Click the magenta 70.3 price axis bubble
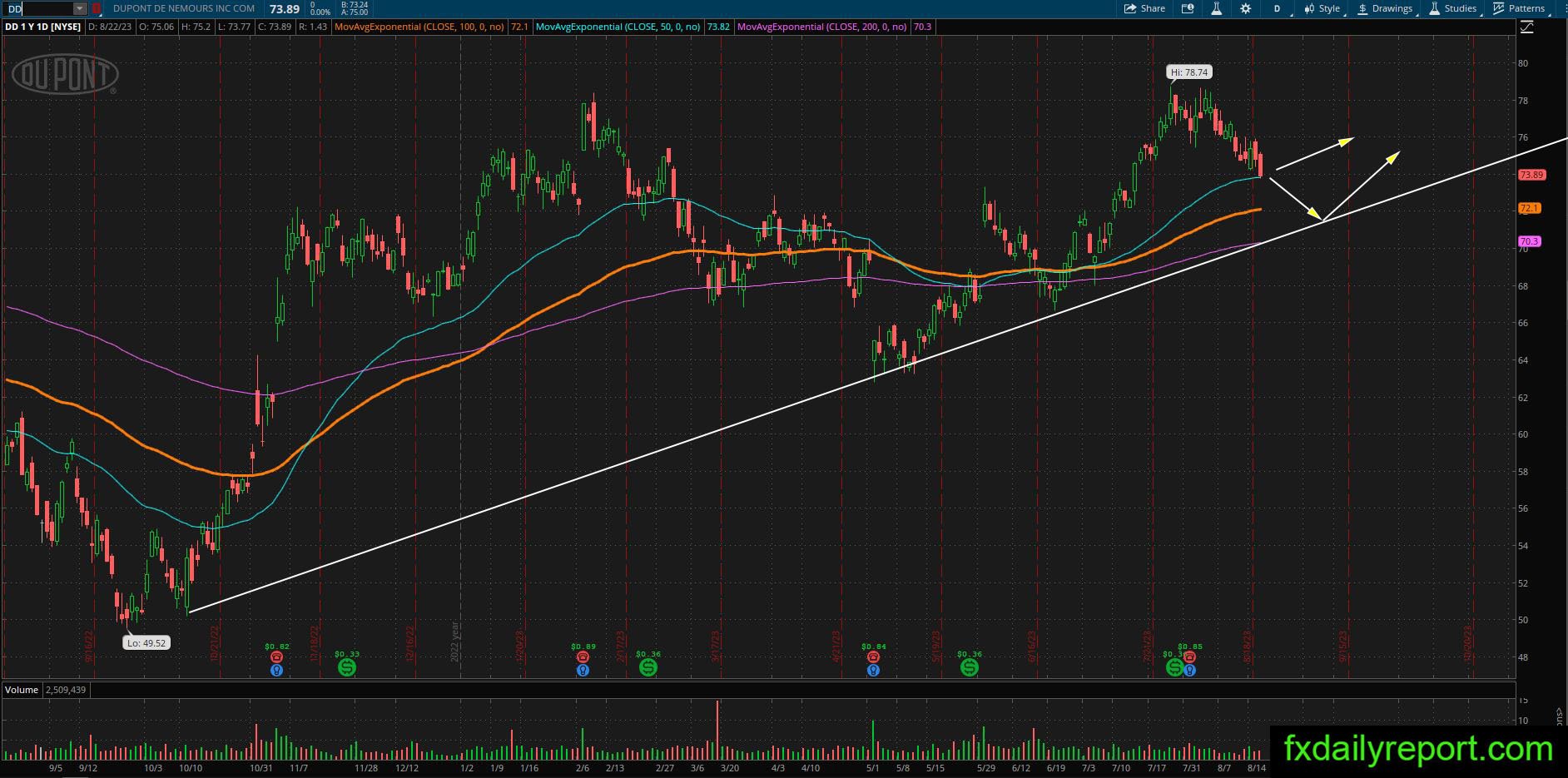Viewport: 1568px width, 778px height. [1530, 241]
